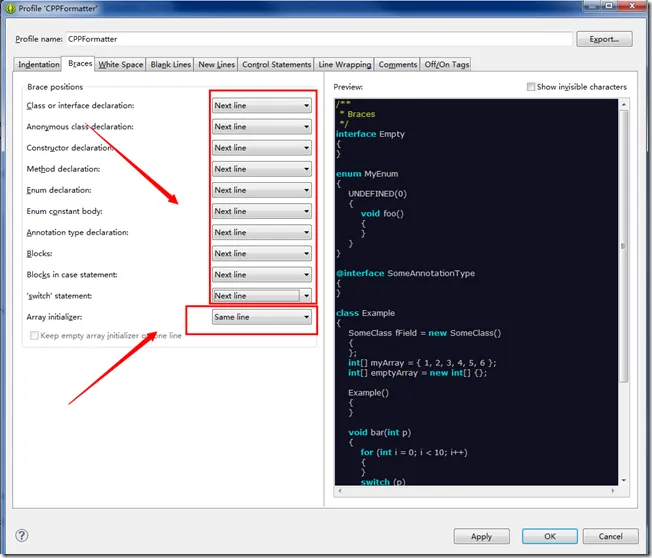Click the 'Brace positions' group label

coord(55,87)
